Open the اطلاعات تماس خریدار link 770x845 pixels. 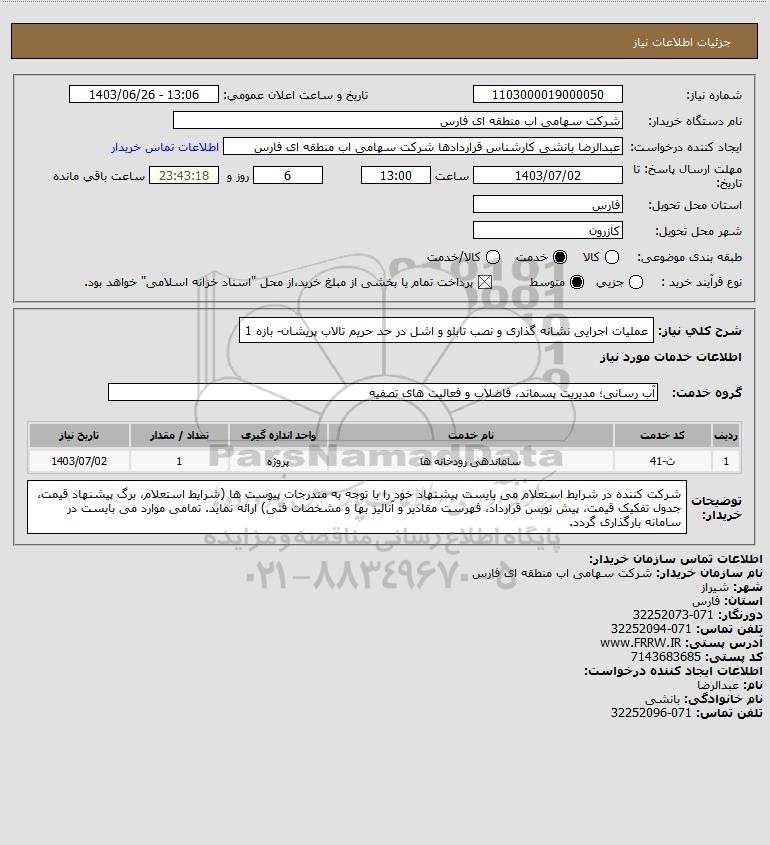(x=165, y=147)
